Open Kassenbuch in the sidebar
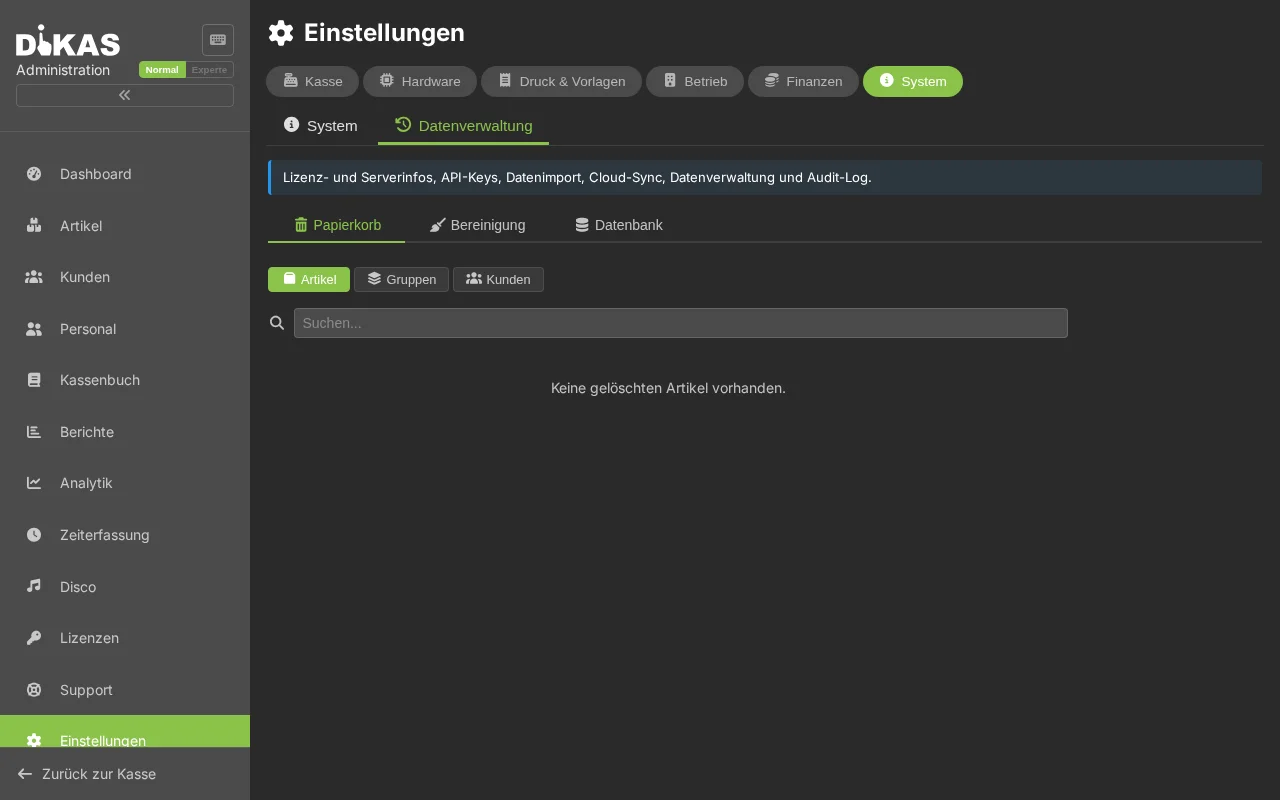The width and height of the screenshot is (1280, 800). (x=125, y=380)
